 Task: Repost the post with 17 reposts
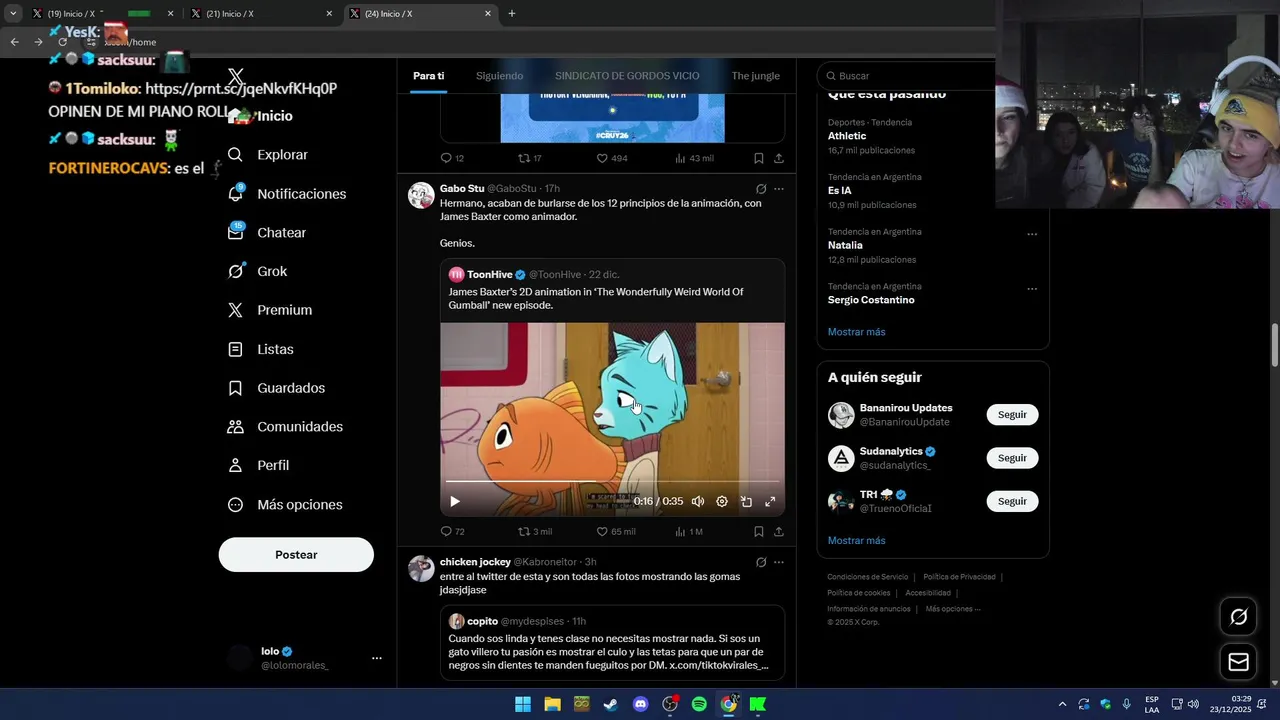click(x=529, y=158)
